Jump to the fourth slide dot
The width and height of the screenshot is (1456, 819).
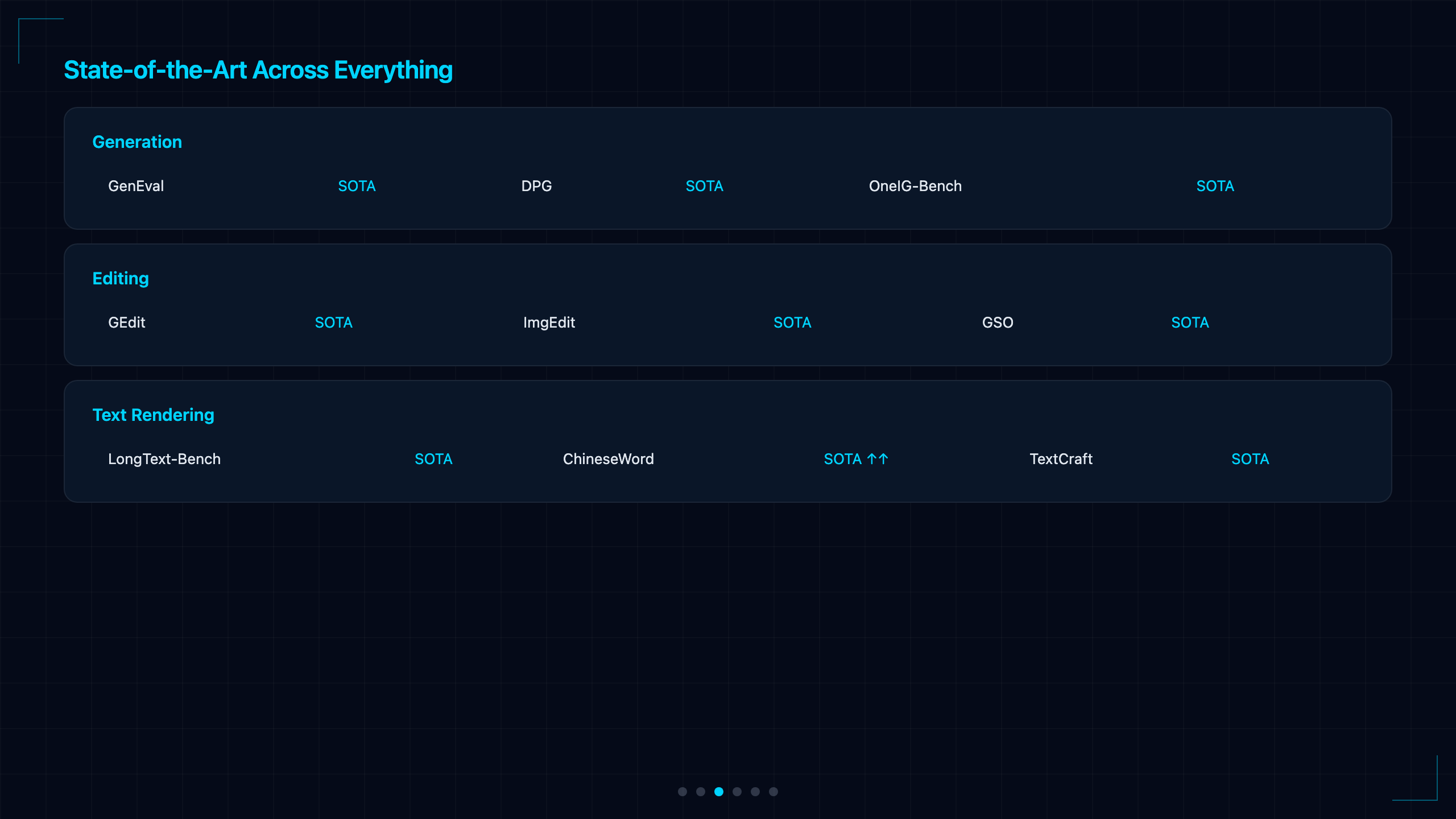pos(737,792)
